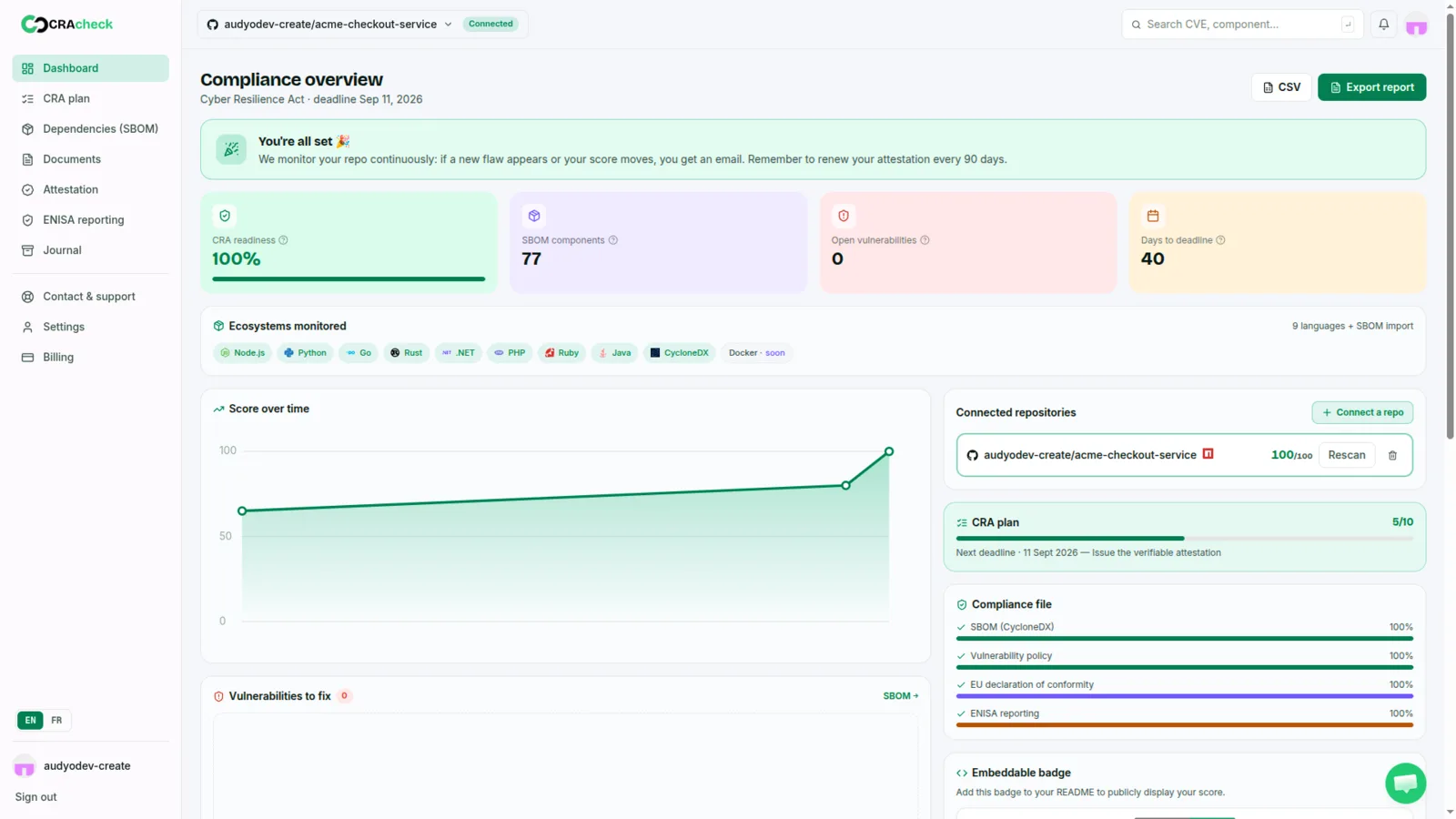
Task: Open the Dashboard page
Action: [x=90, y=68]
